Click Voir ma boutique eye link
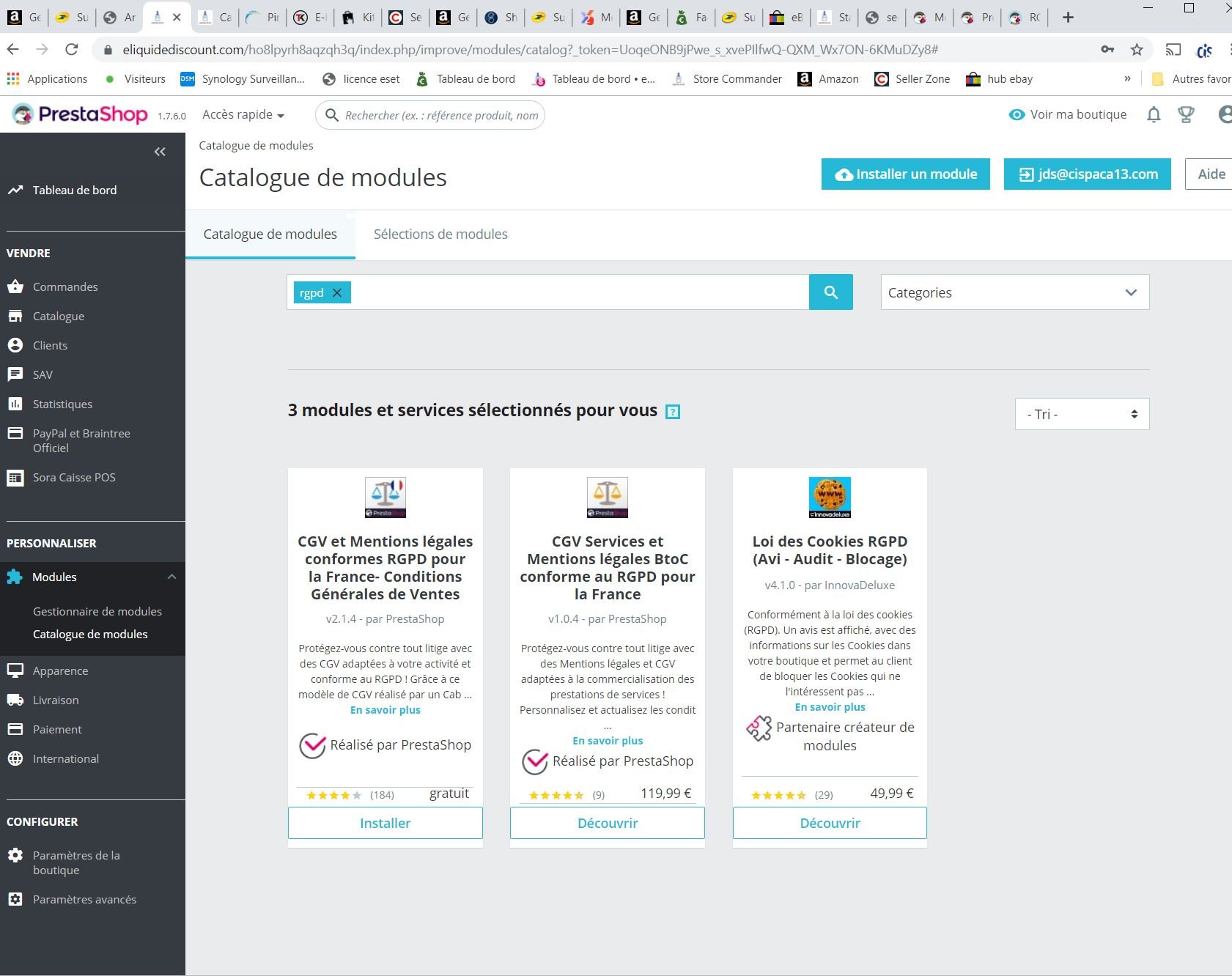The width and height of the screenshot is (1232, 976). click(x=1068, y=114)
